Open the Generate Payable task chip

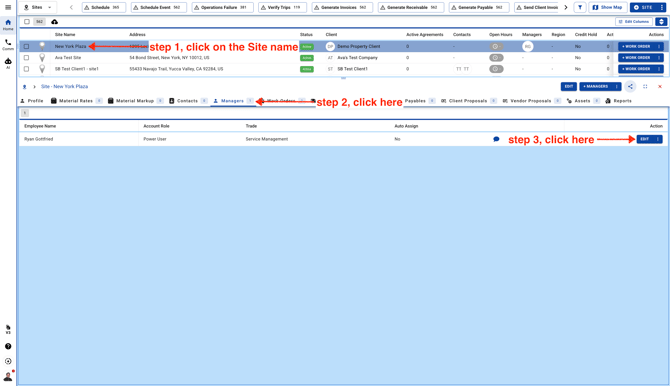point(479,7)
